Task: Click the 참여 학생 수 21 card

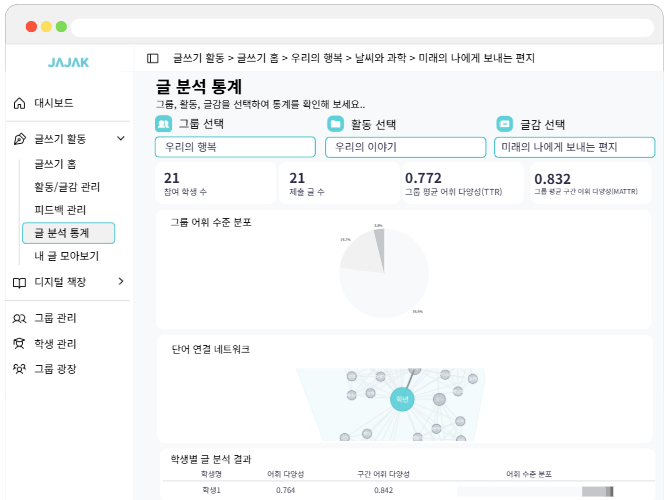Action: [215, 183]
